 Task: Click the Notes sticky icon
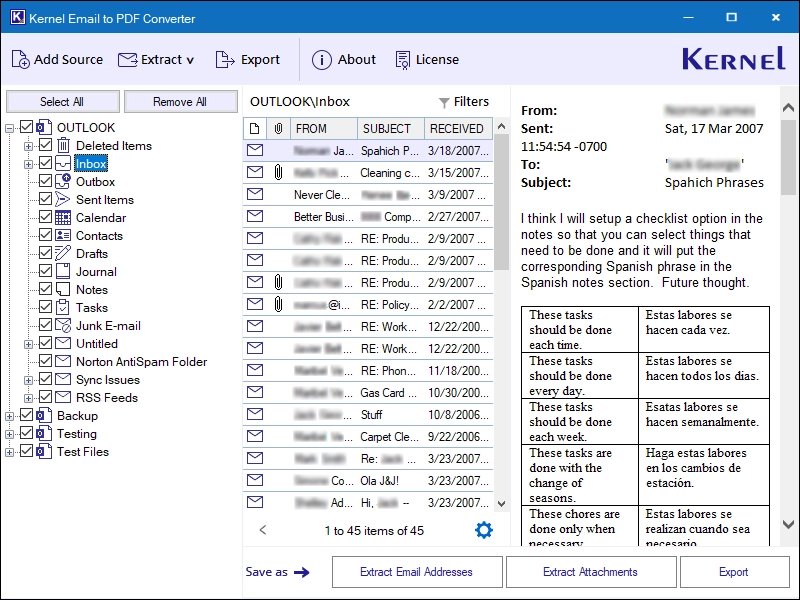click(x=63, y=289)
